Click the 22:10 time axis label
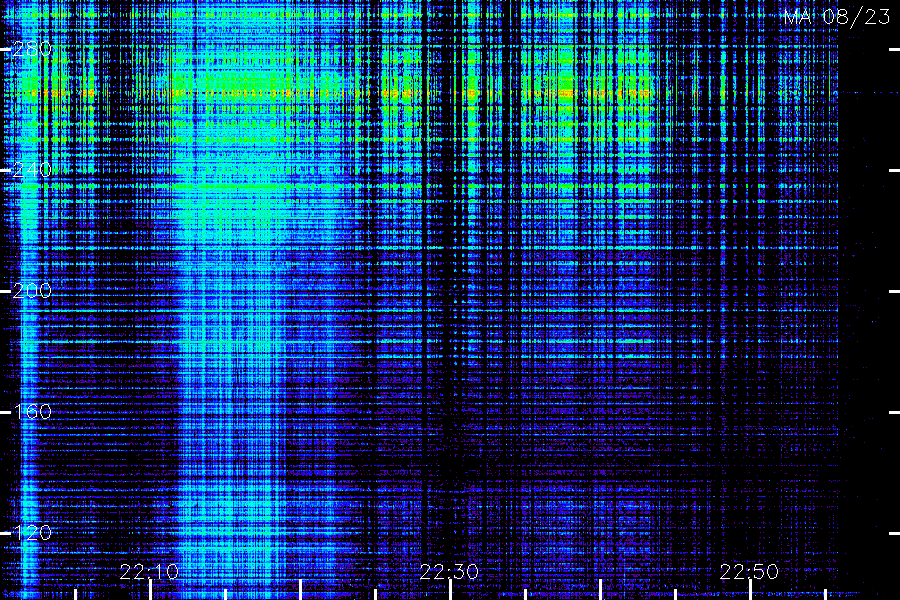 click(x=149, y=572)
